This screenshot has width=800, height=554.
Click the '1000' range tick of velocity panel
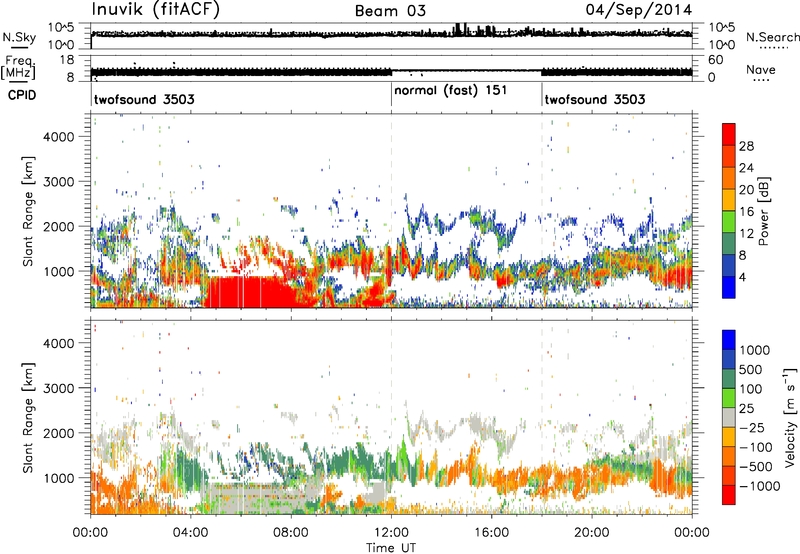(x=58, y=478)
